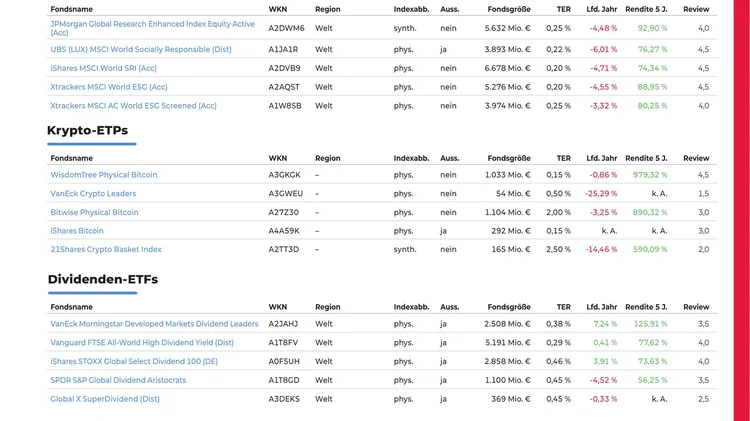Open iShares MSCI World SRI (Acc) fund

click(103, 68)
